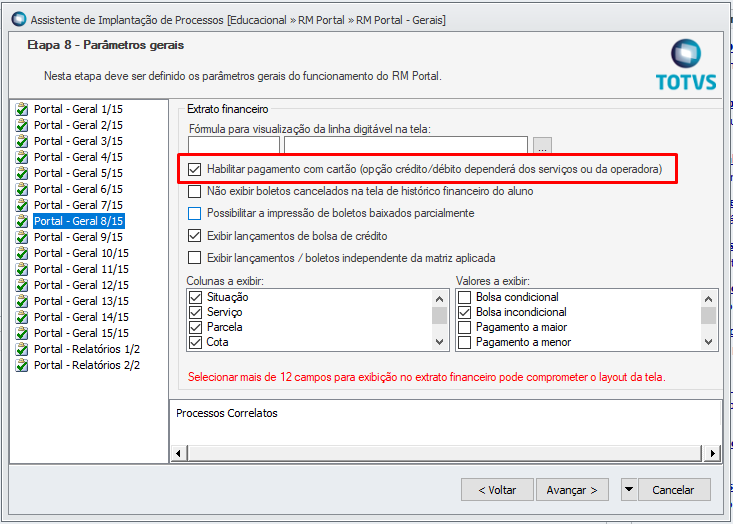Click the Processos Correlatos horizontal scrollbar track

tap(445, 453)
